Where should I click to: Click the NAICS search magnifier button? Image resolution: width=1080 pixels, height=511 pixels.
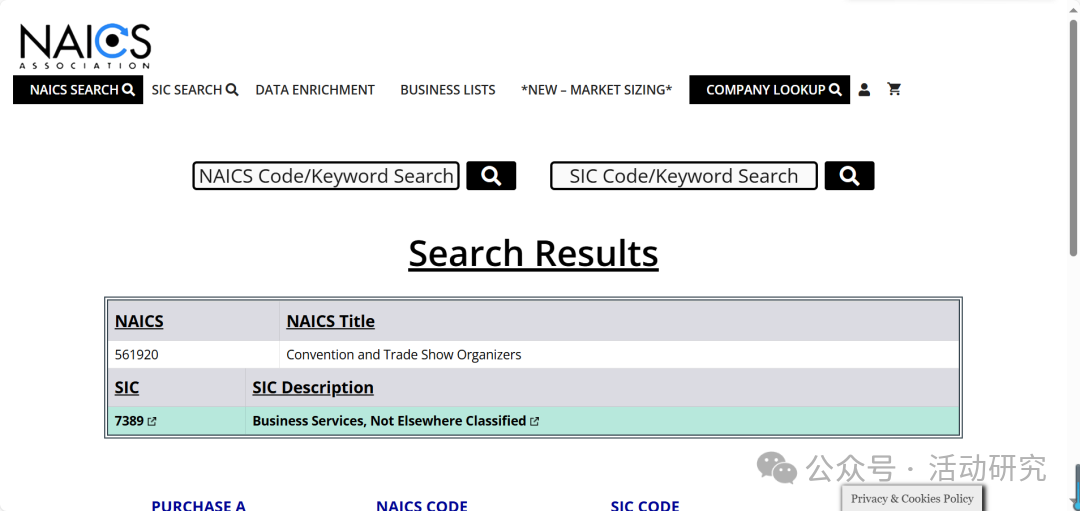(491, 176)
